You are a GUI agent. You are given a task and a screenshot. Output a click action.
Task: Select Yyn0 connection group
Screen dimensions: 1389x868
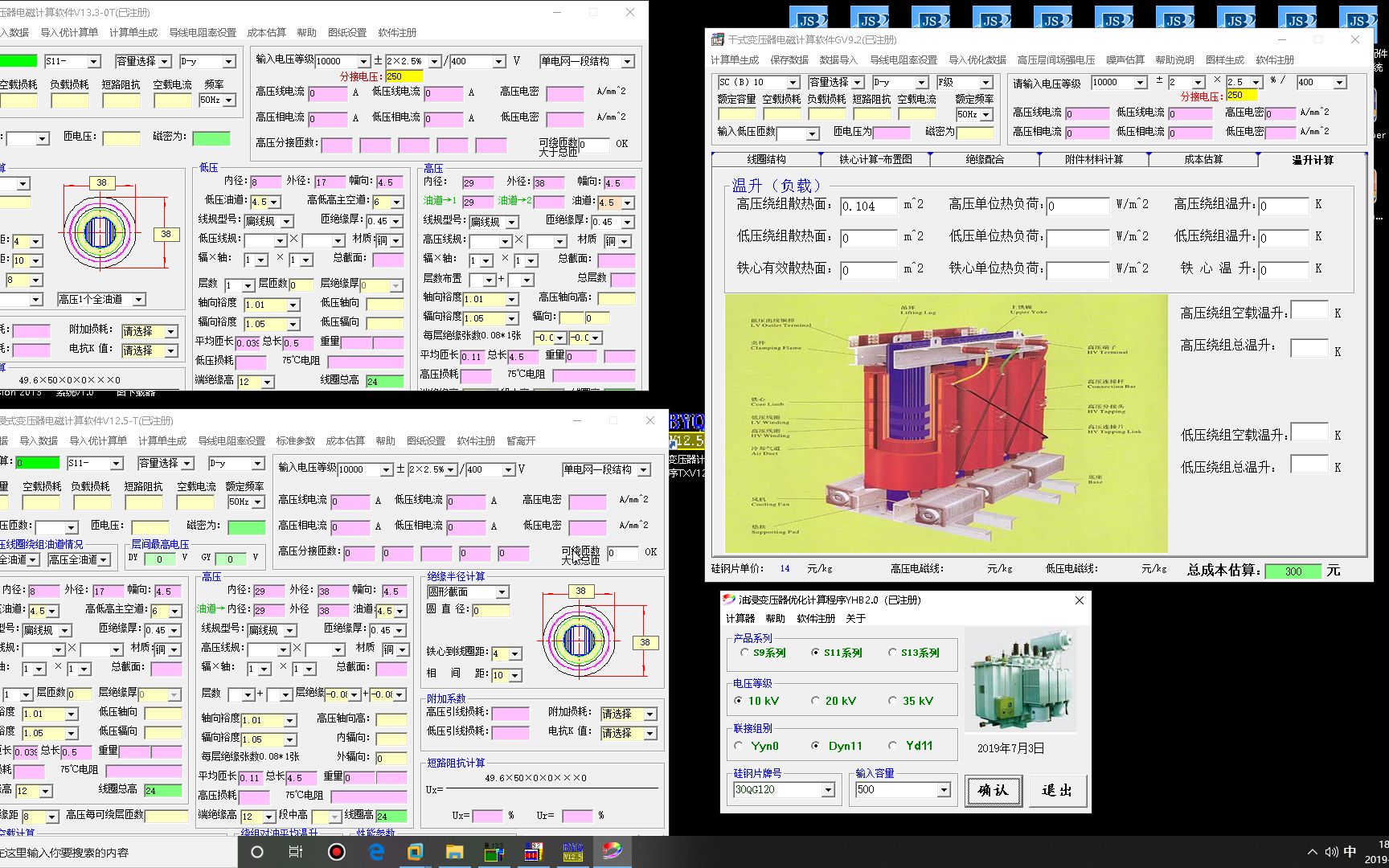(x=739, y=746)
